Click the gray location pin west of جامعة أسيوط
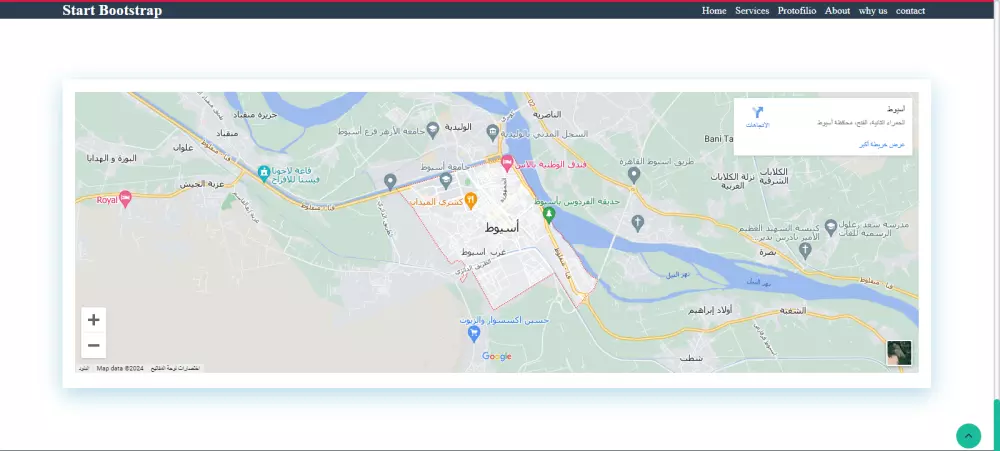The image size is (1000, 451). coord(390,181)
